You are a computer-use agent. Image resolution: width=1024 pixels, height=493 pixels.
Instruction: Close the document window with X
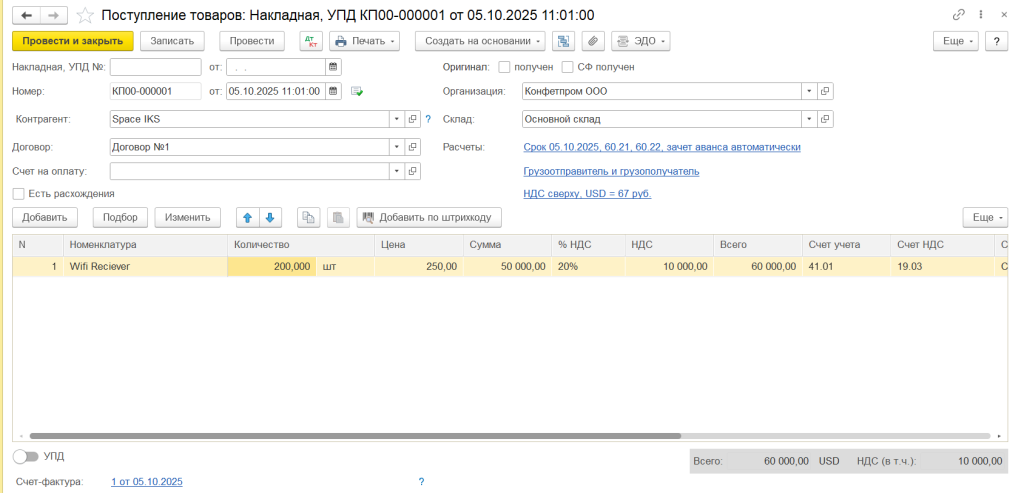1004,14
